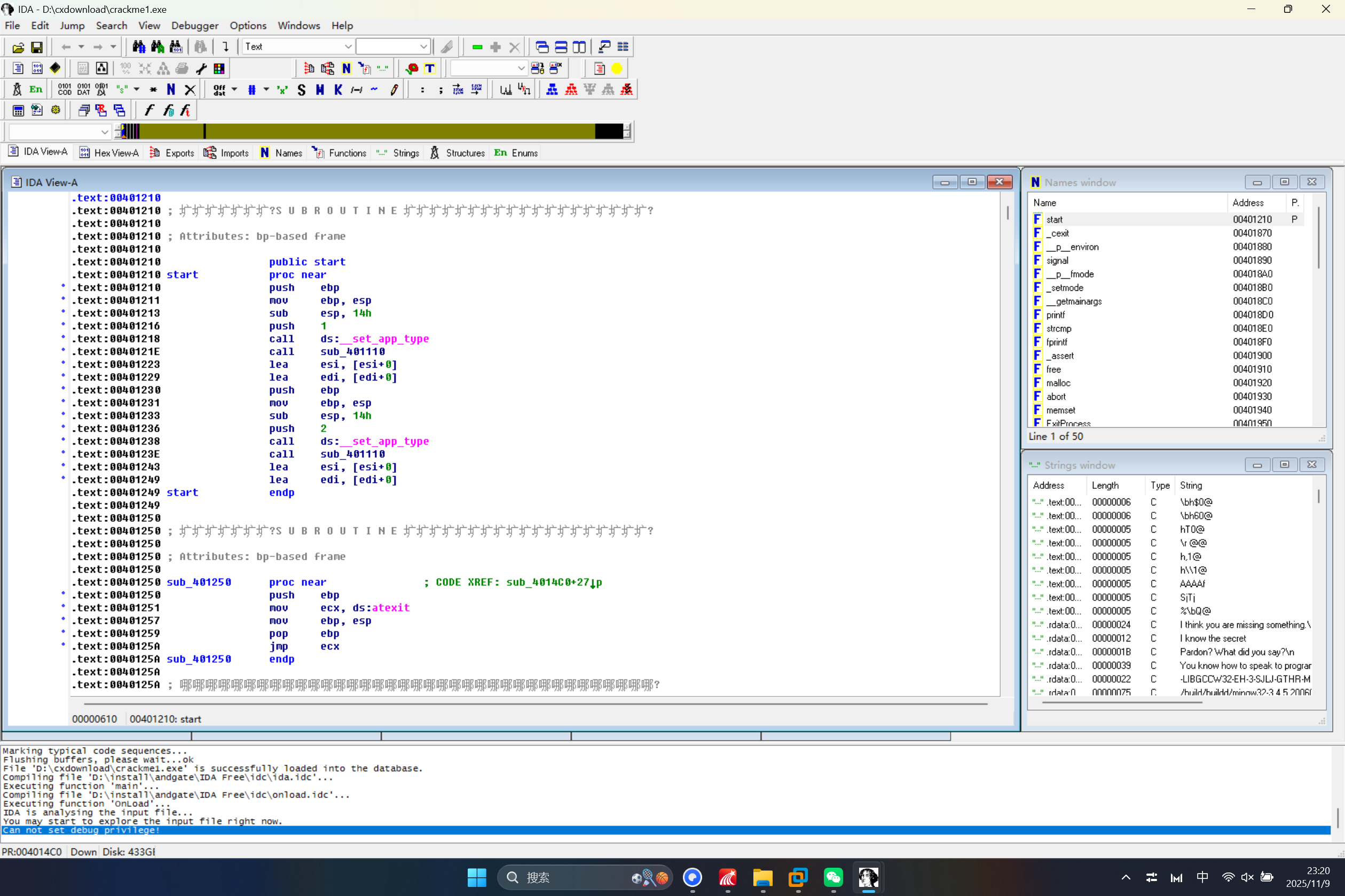This screenshot has height=896, width=1345.
Task: Open the Text search type dropdown
Action: [348, 47]
